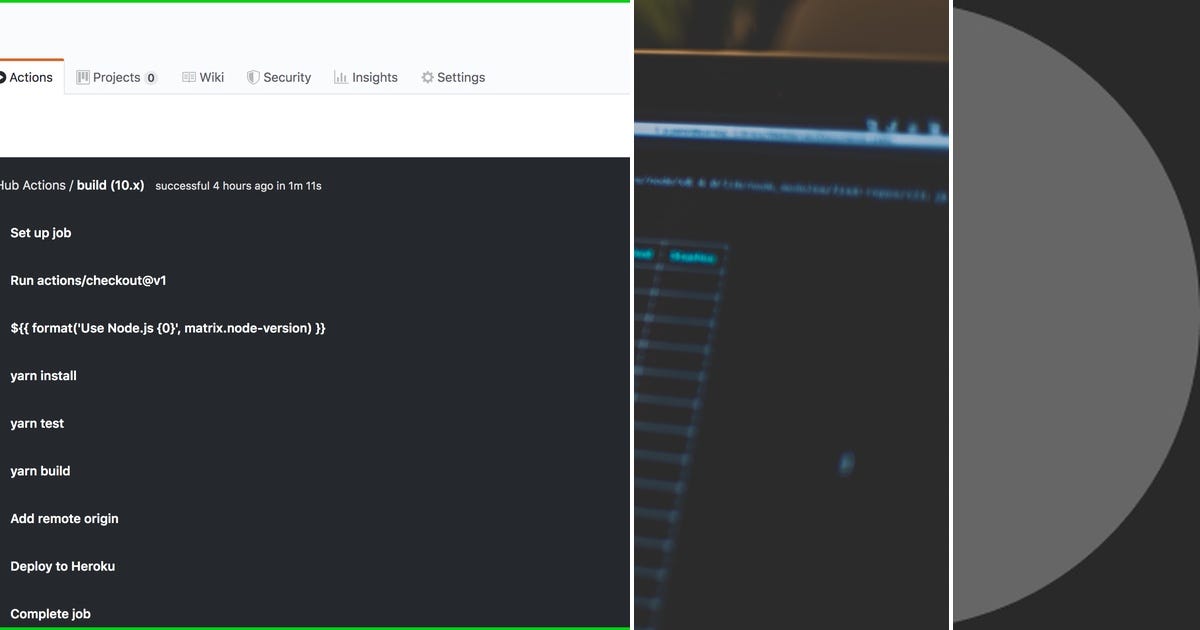1200x630 pixels.
Task: Click the Wiki book icon
Action: 187,76
